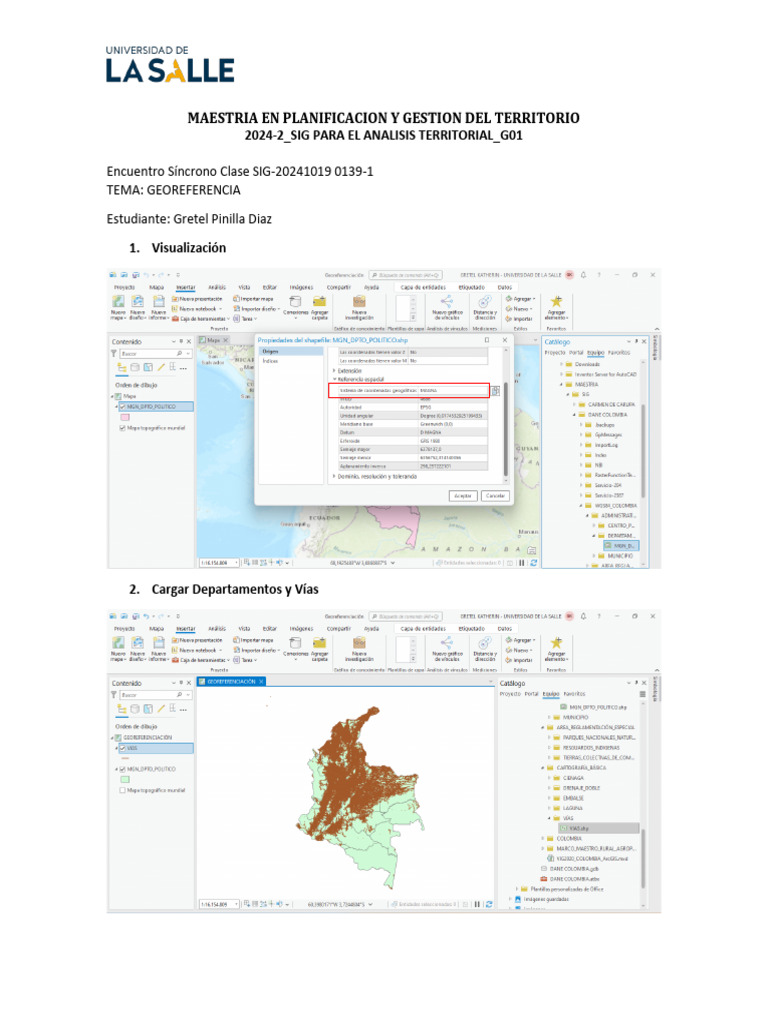Select Índices page in shapefile dialog
Screen dimensions: 768x1024
click(270, 360)
